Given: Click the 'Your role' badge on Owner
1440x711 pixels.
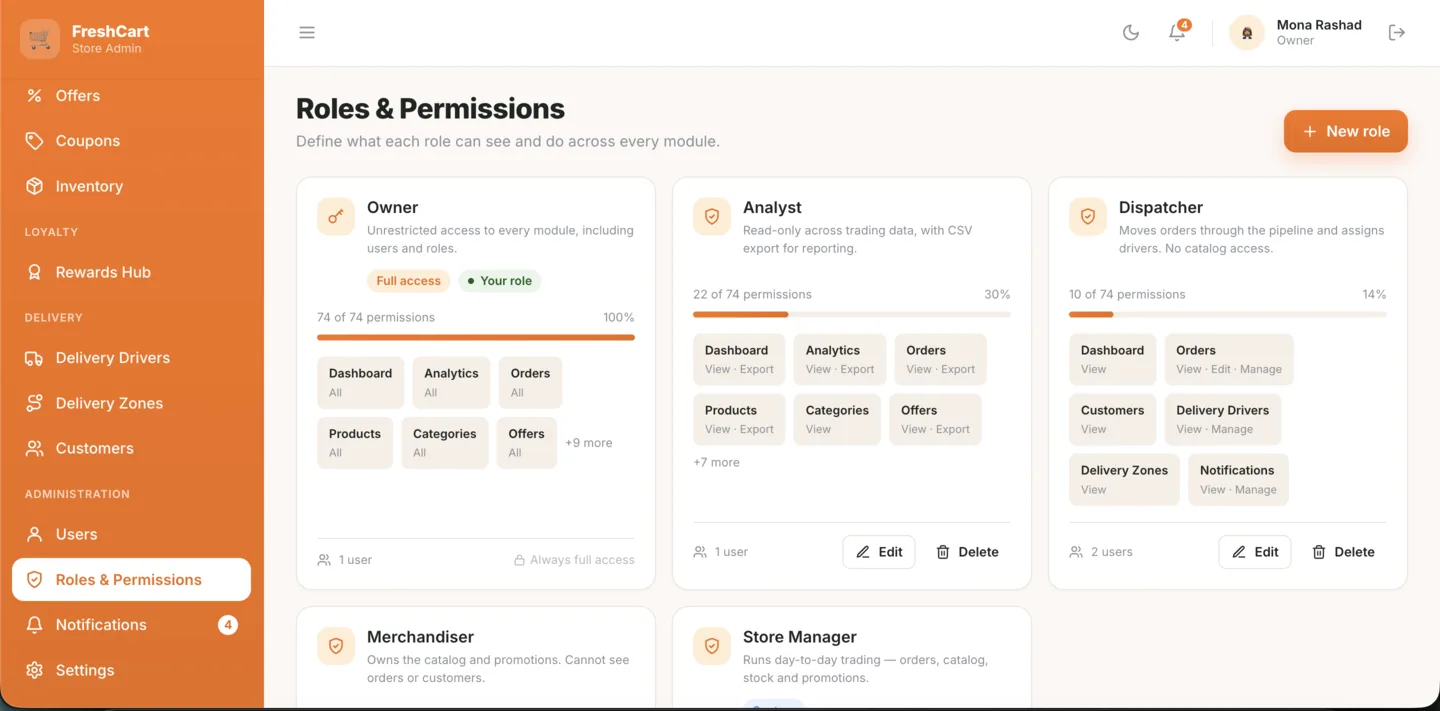Looking at the screenshot, I should tap(500, 281).
